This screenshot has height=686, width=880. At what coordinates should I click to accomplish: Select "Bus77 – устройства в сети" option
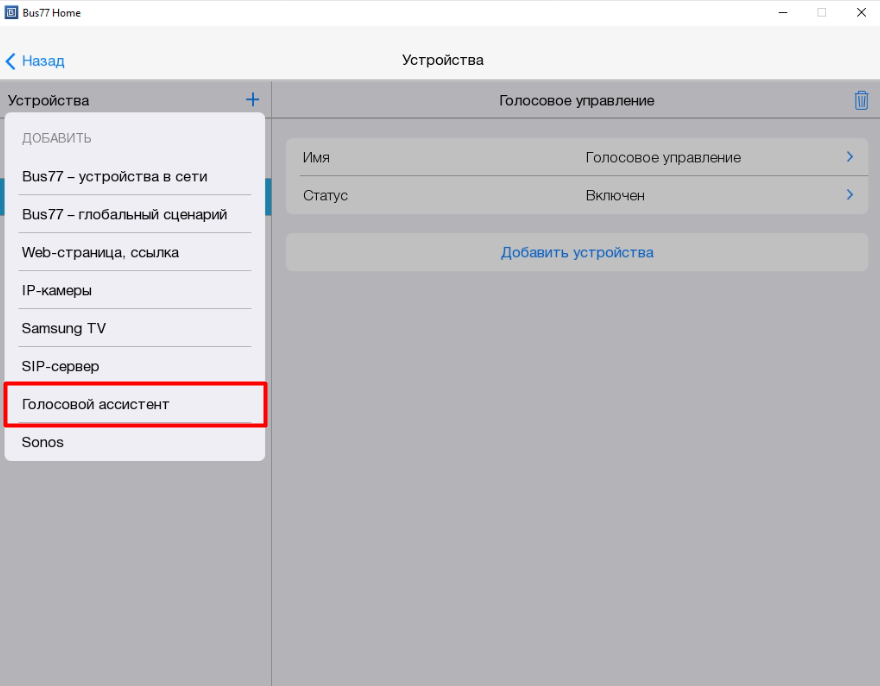coord(115,176)
